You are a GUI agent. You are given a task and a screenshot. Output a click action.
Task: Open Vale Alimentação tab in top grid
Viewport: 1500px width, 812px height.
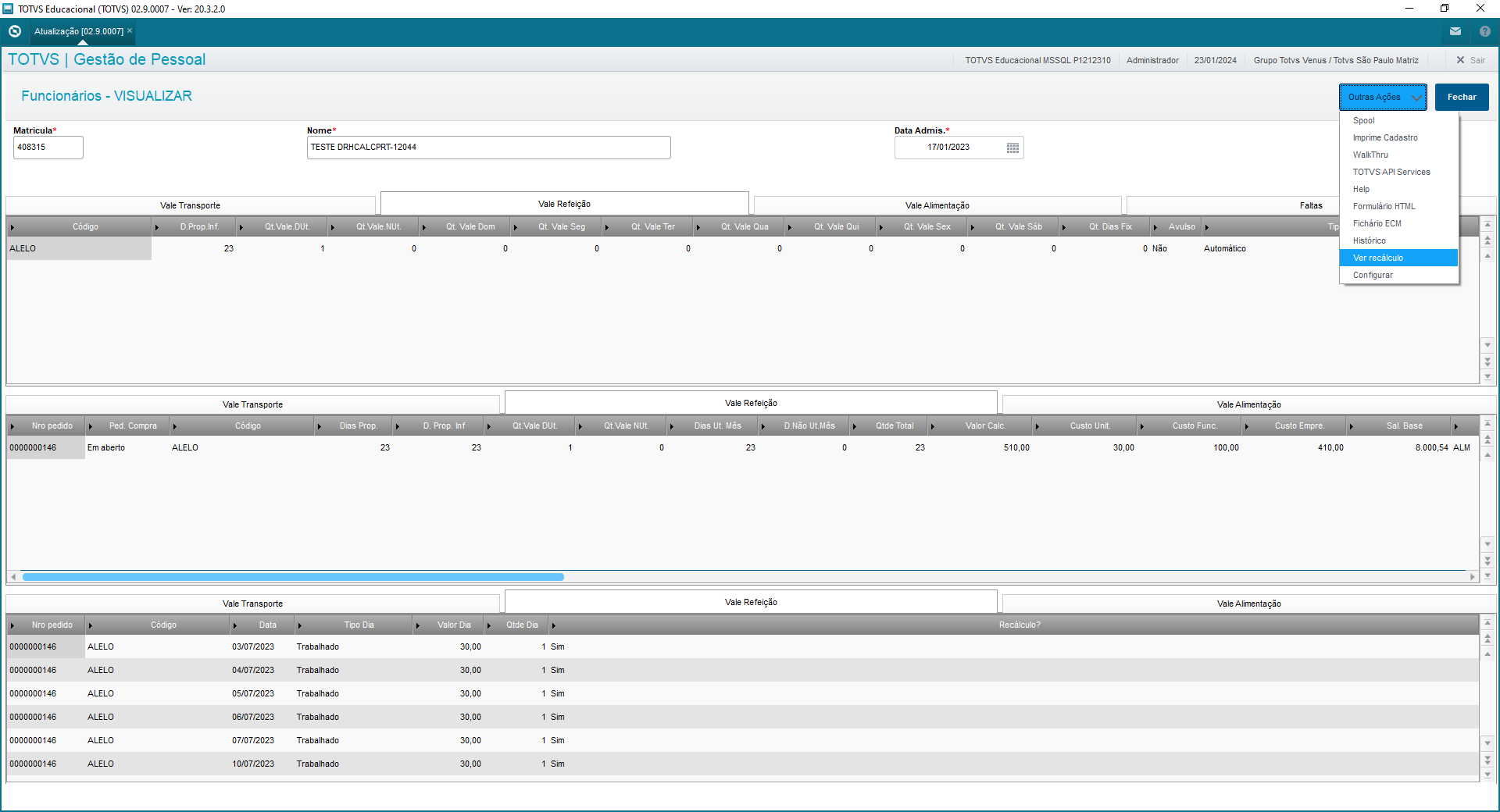tap(937, 205)
